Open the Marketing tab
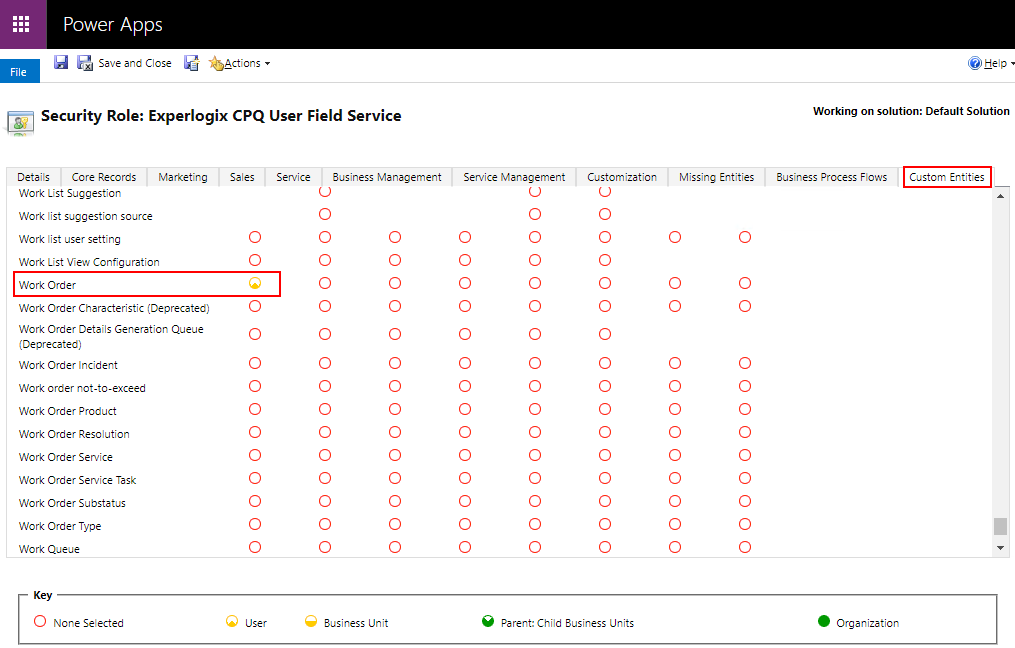1015x648 pixels. point(183,177)
